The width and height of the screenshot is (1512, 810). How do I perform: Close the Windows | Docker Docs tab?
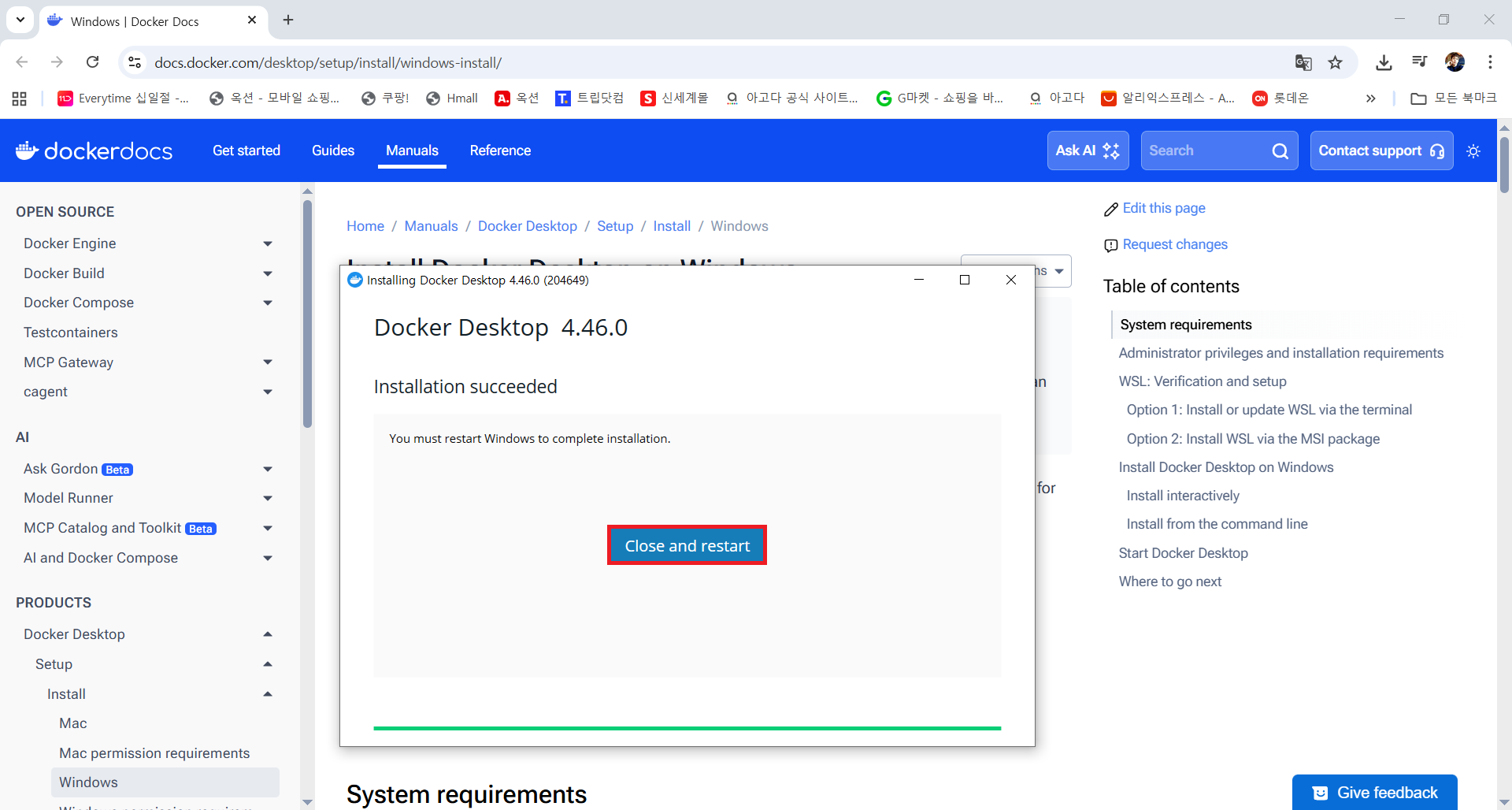tap(252, 20)
